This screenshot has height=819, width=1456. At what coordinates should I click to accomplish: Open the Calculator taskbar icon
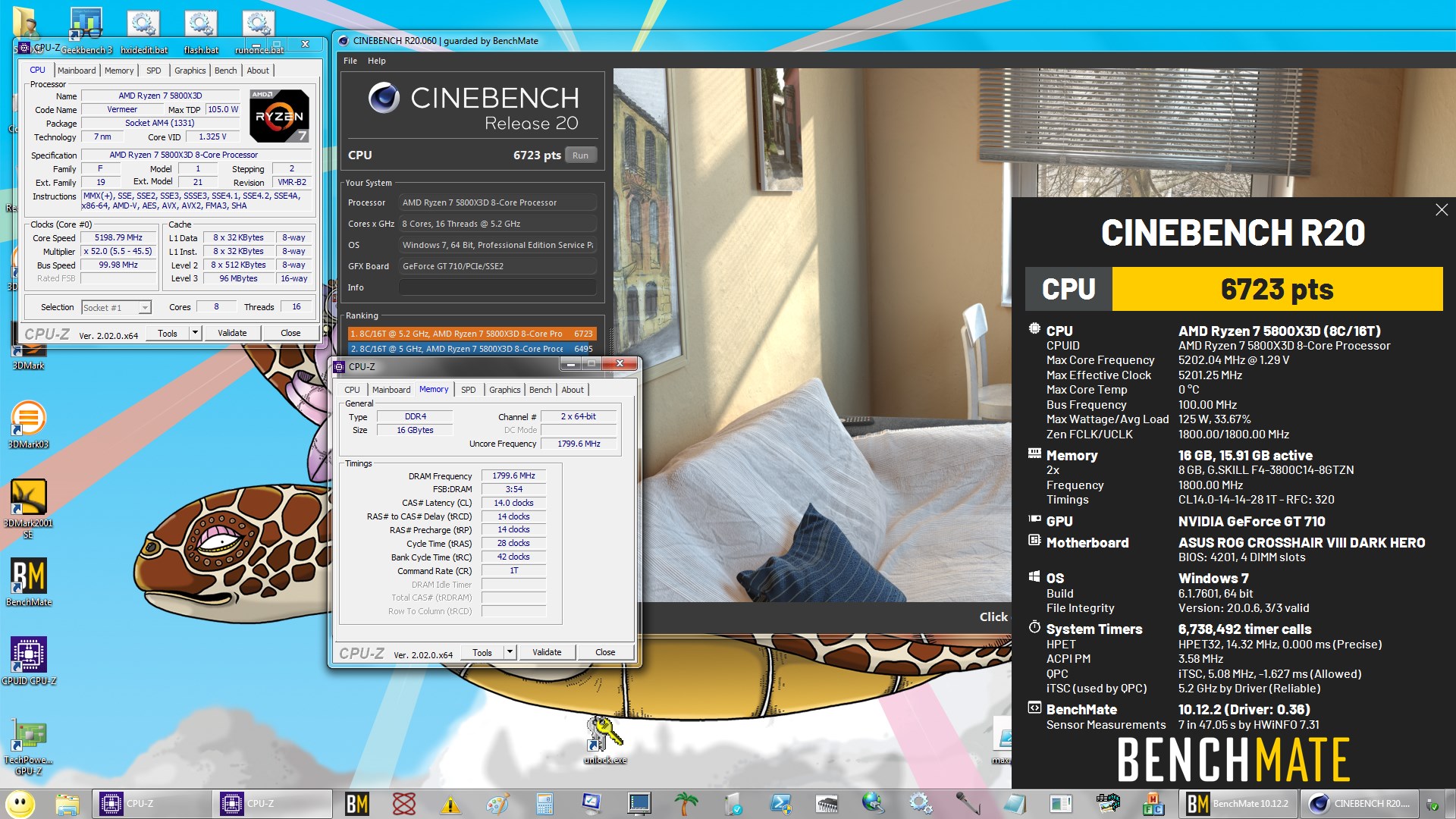(544, 804)
